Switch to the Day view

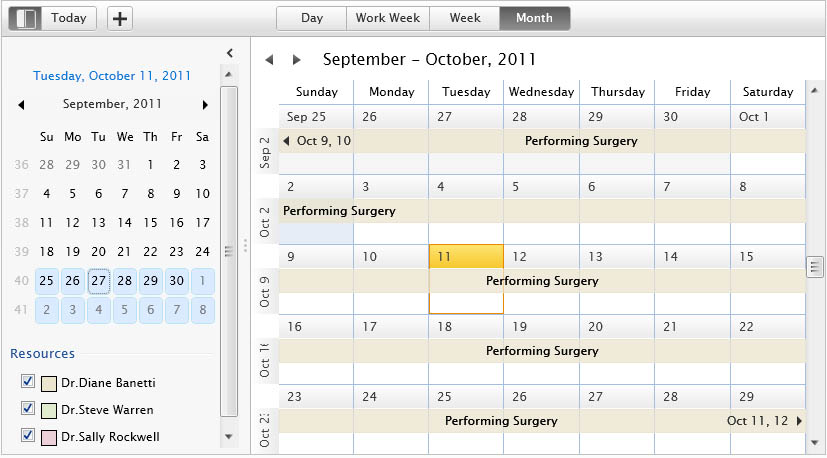click(x=312, y=18)
